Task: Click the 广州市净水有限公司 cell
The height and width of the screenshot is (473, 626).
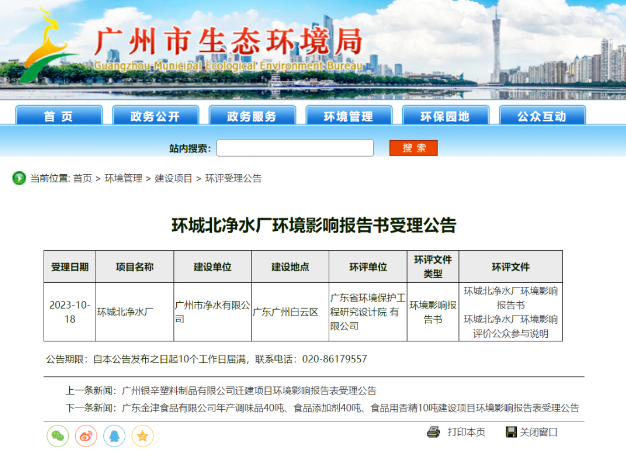Action: click(x=212, y=312)
